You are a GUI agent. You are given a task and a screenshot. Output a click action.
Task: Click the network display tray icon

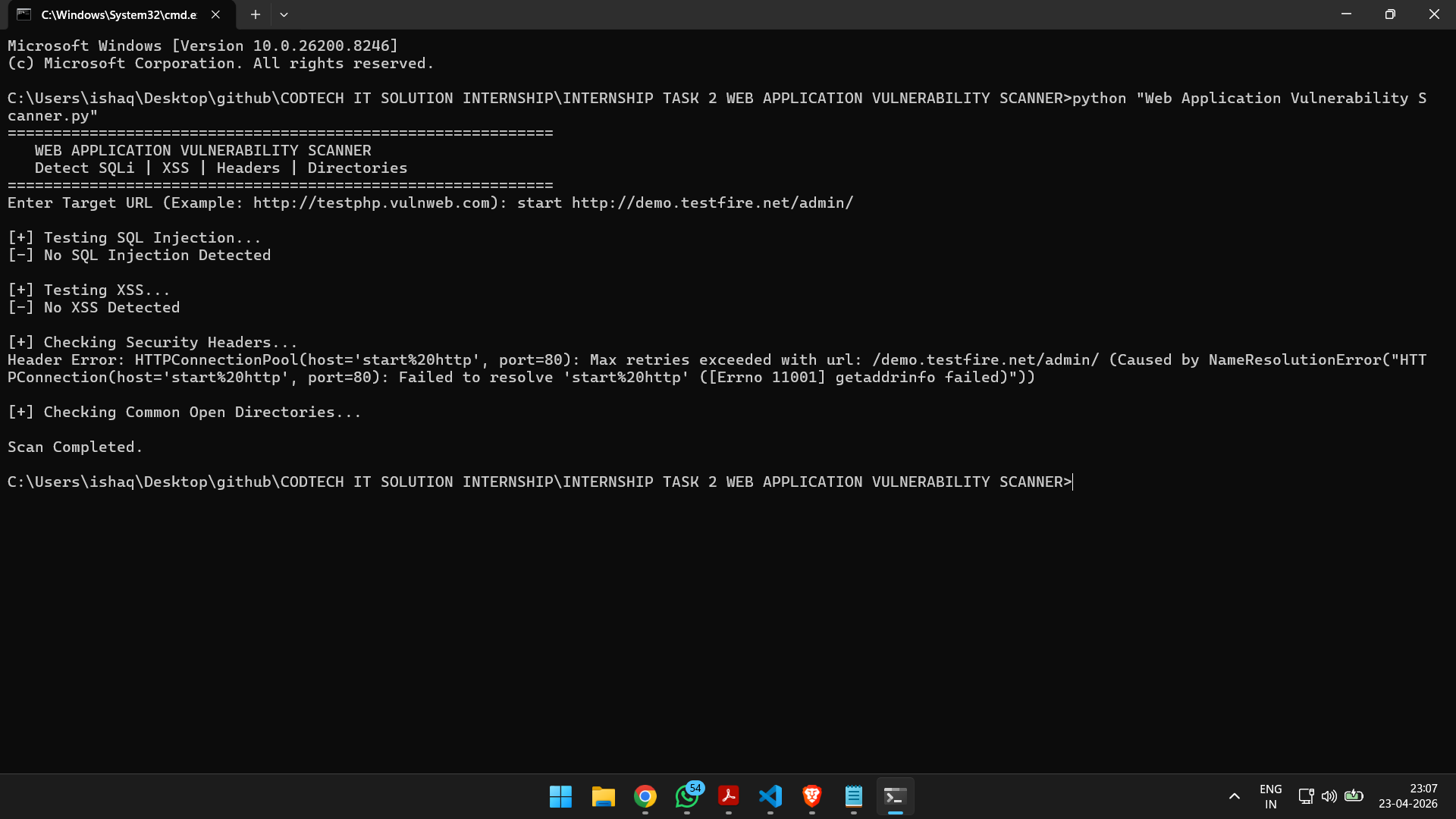(1306, 796)
